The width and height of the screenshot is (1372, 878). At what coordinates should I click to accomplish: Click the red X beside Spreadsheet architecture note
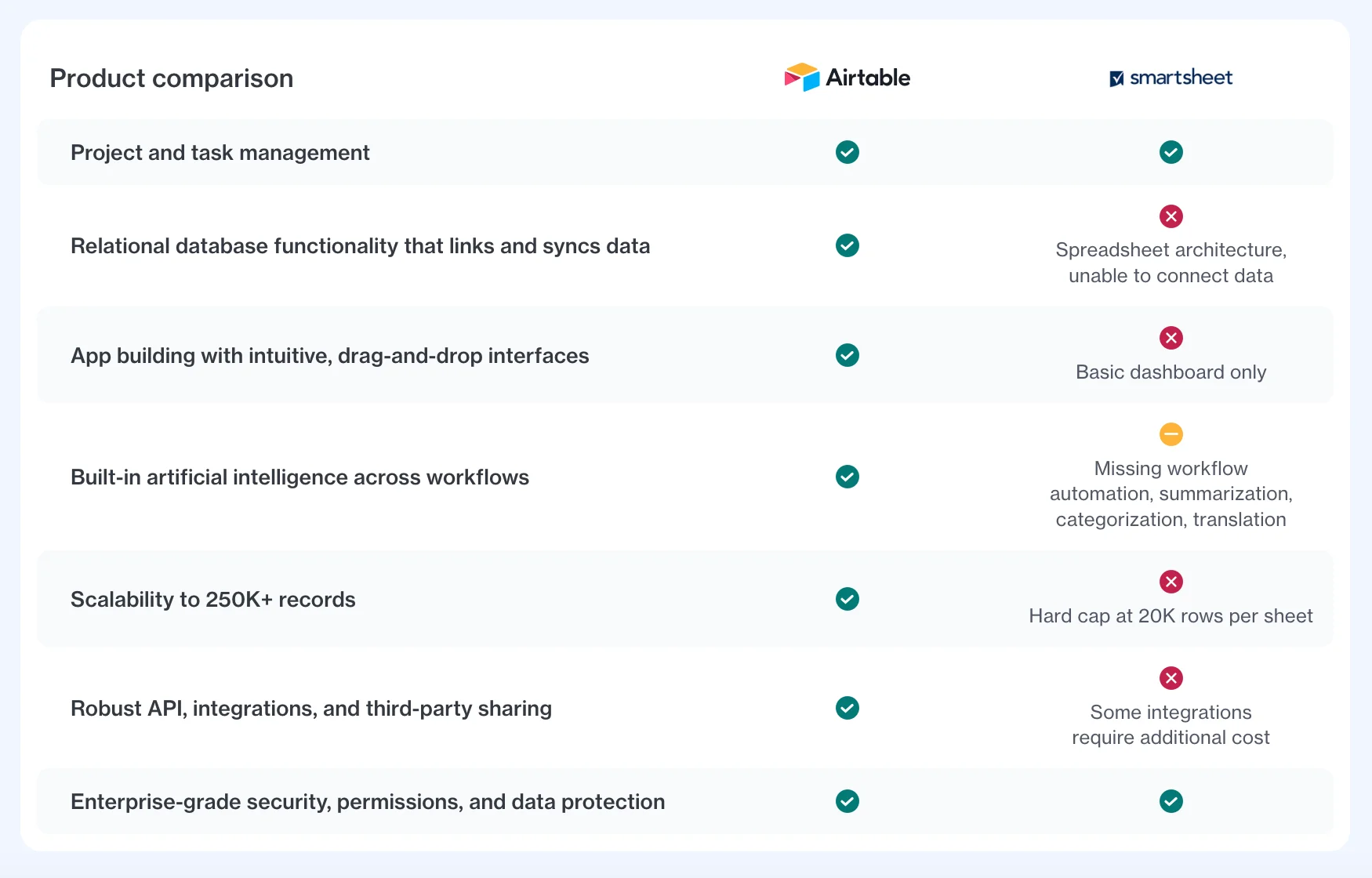(1171, 216)
